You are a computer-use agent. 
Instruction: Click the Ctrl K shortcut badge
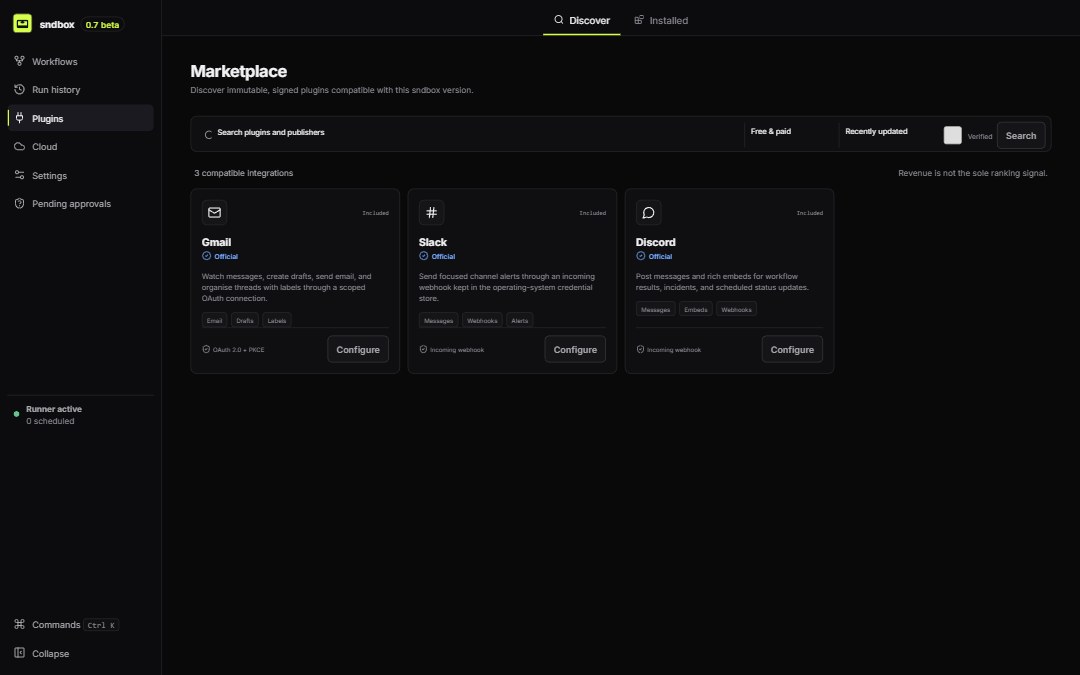point(102,625)
